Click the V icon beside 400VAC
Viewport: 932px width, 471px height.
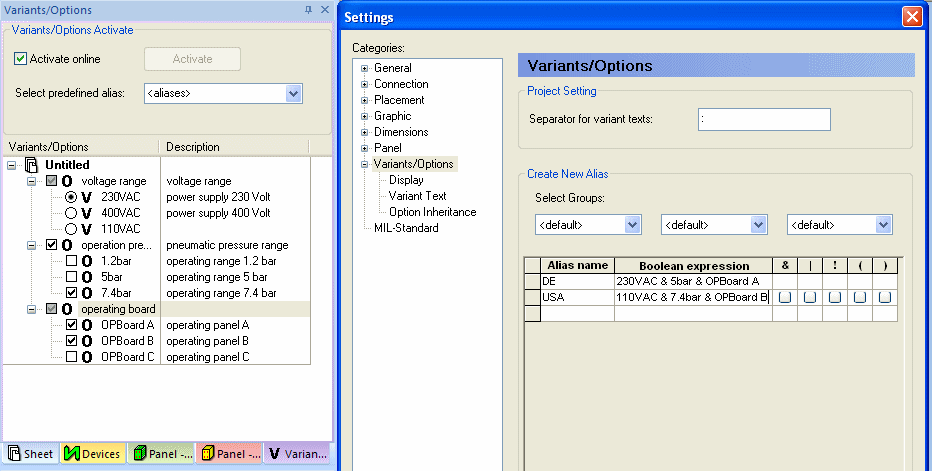(x=86, y=213)
